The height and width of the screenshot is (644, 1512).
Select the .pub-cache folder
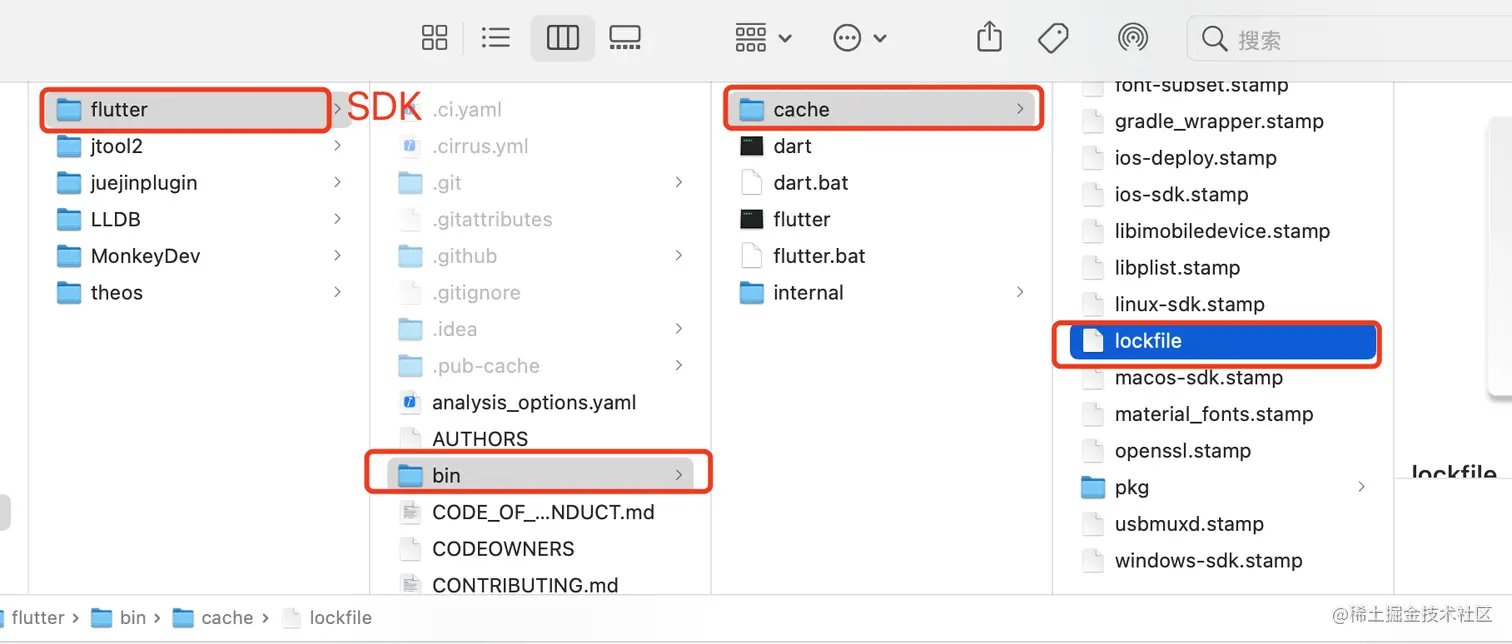(x=540, y=366)
